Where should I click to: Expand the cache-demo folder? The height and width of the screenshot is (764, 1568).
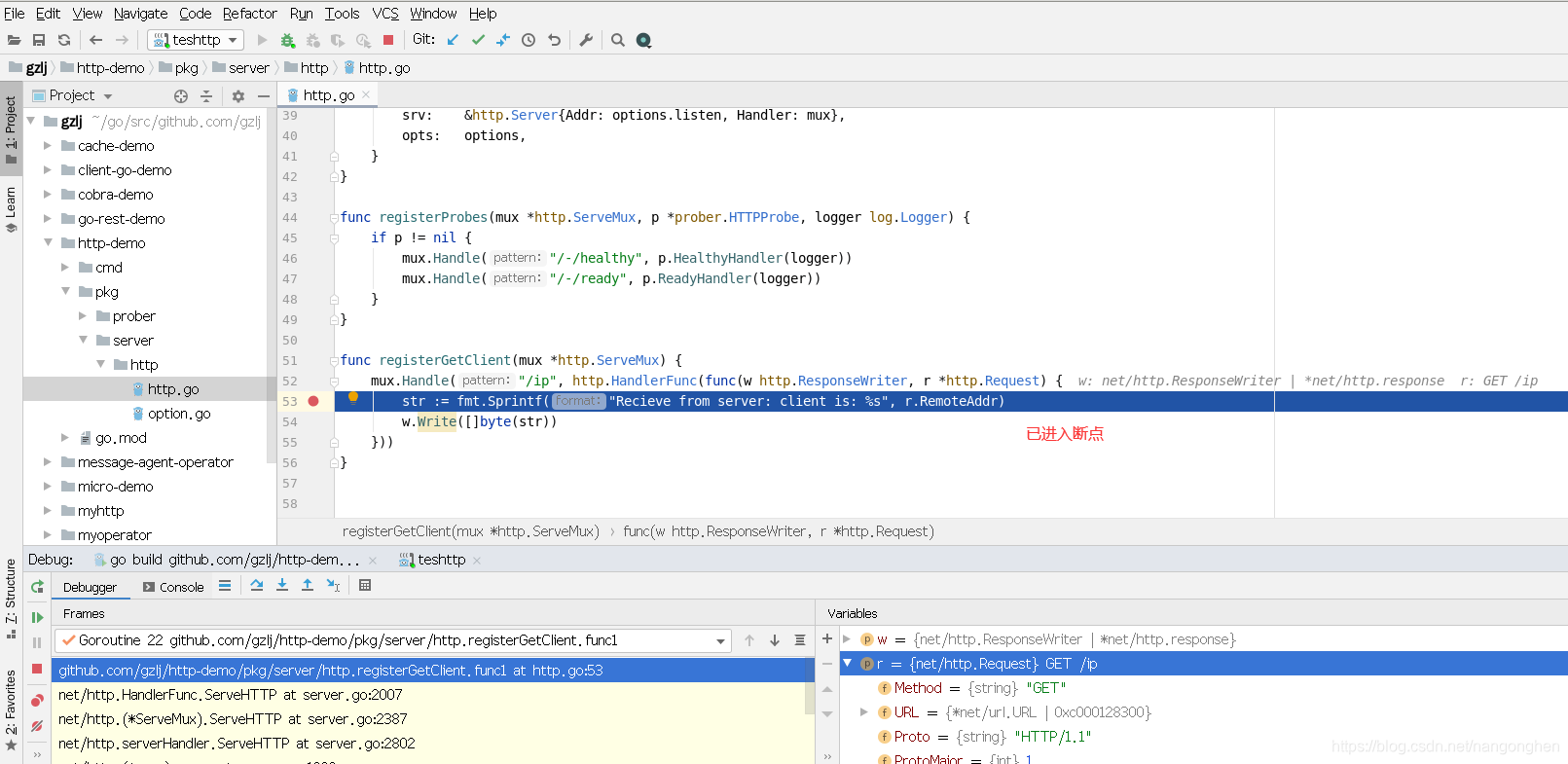(x=47, y=145)
